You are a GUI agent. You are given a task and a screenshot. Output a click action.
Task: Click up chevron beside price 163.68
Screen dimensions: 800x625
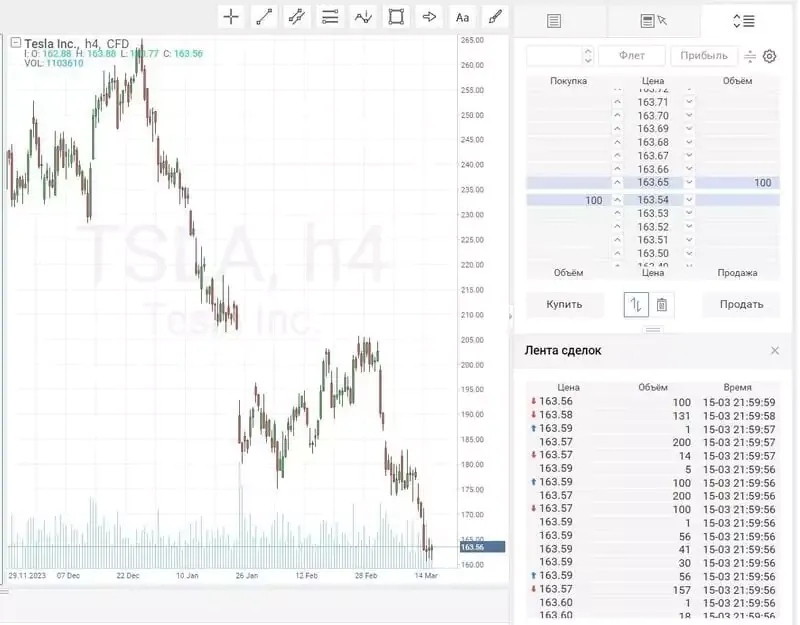click(617, 142)
